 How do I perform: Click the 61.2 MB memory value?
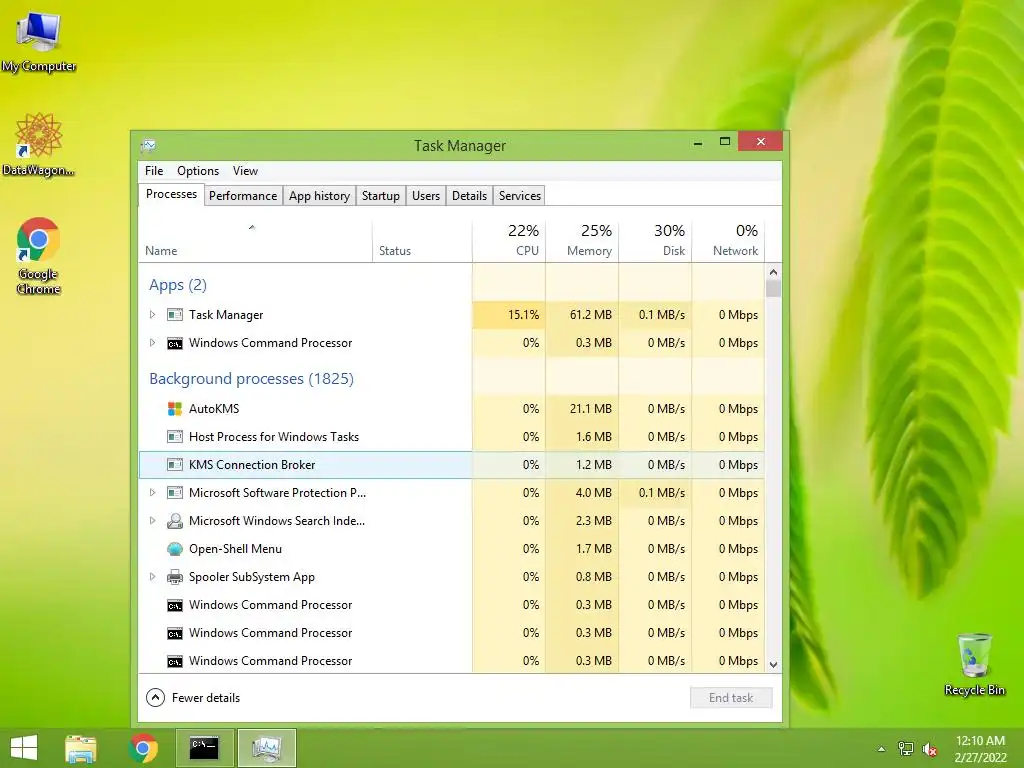(590, 315)
